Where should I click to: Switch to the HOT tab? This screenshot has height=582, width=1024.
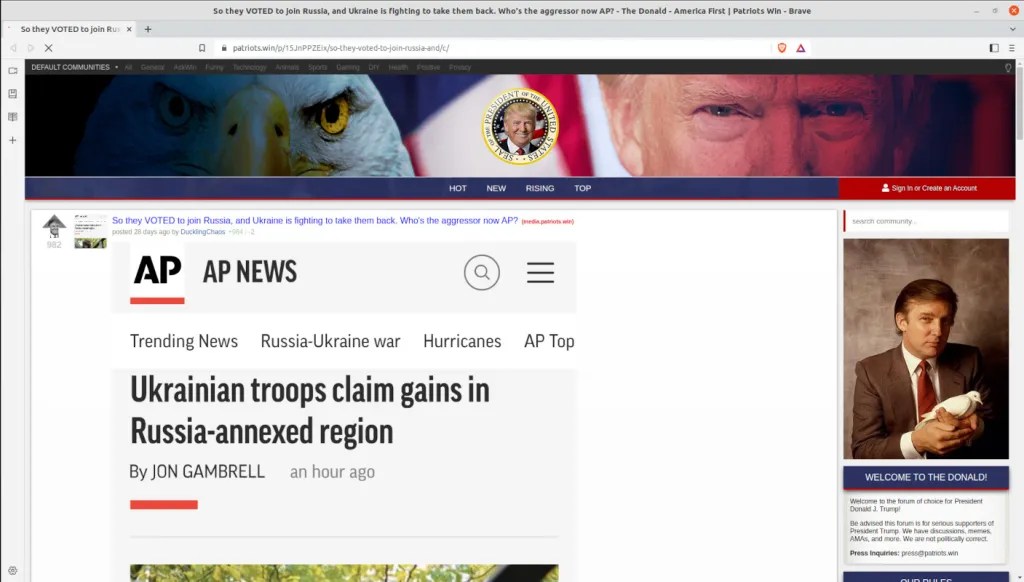coord(458,188)
